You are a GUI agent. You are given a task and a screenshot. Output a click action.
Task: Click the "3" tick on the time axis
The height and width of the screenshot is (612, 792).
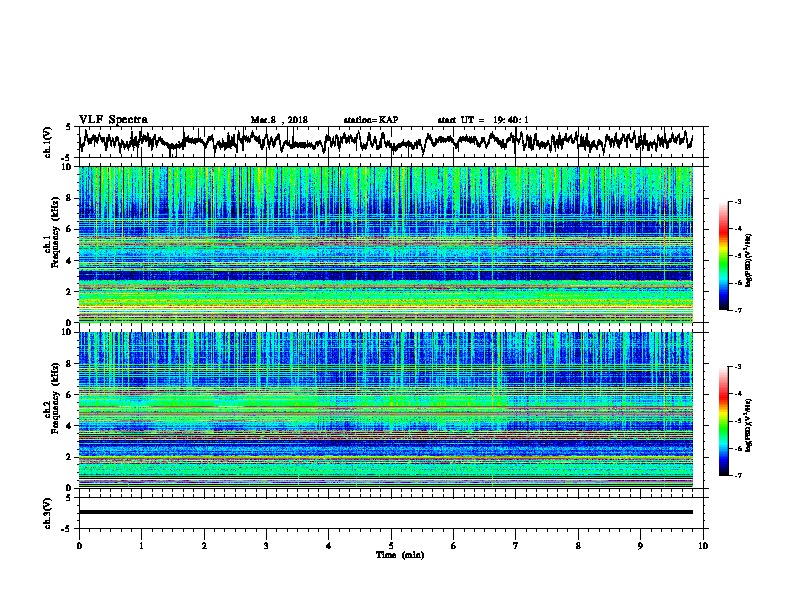coord(266,546)
